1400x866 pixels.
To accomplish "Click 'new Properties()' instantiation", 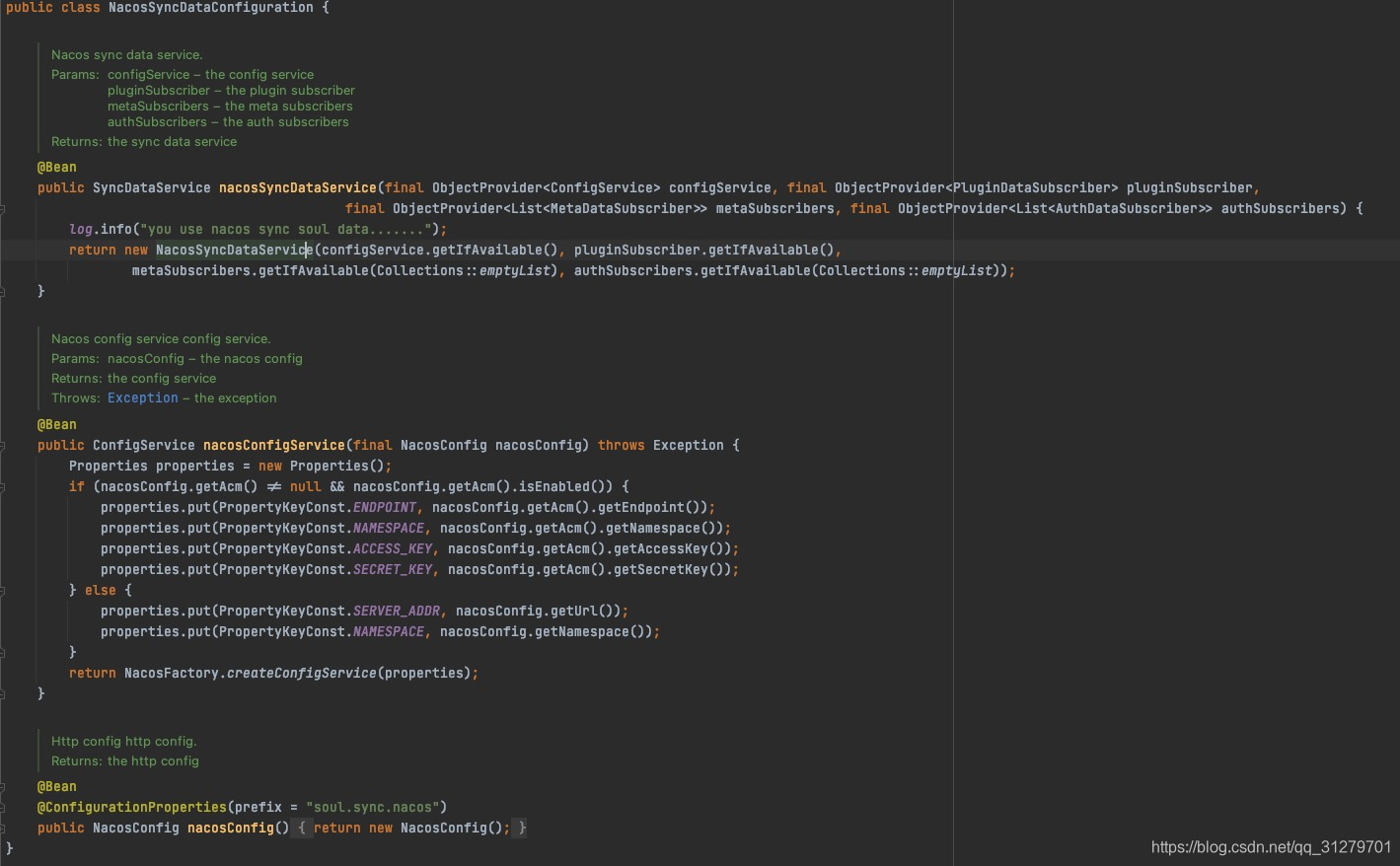I will coord(322,466).
